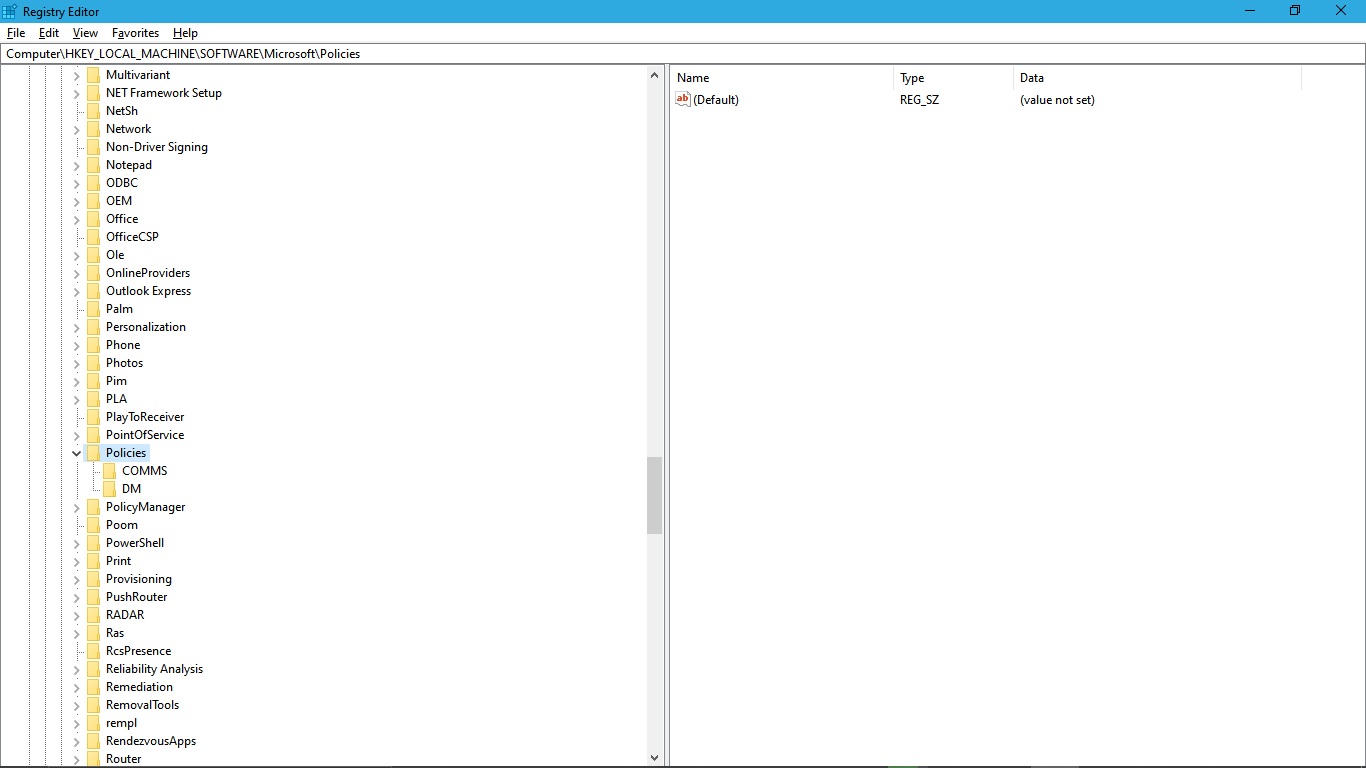Image resolution: width=1366 pixels, height=768 pixels.
Task: Restore down the Registry Editor window
Action: click(1295, 11)
